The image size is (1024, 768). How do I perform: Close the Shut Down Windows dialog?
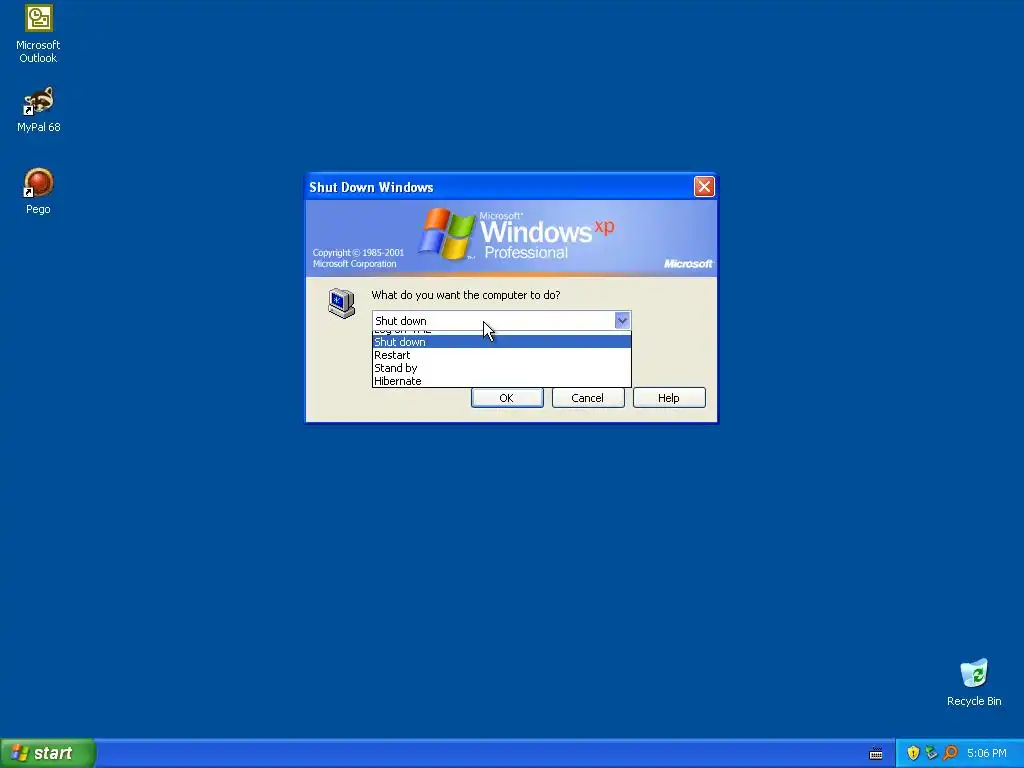point(704,187)
